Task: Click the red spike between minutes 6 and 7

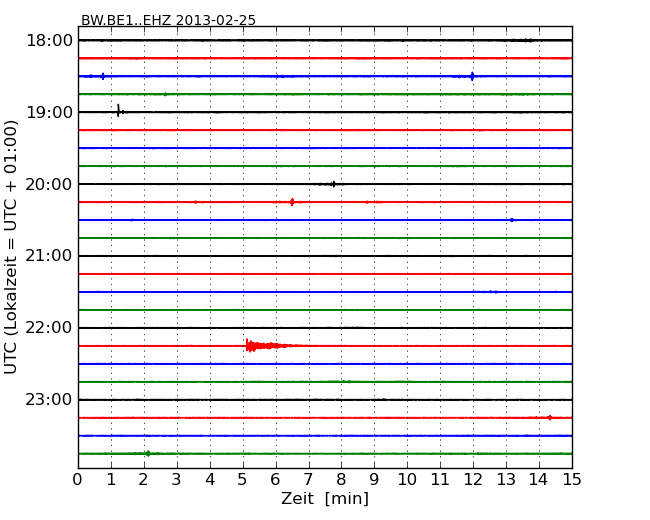Action: [x=292, y=202]
